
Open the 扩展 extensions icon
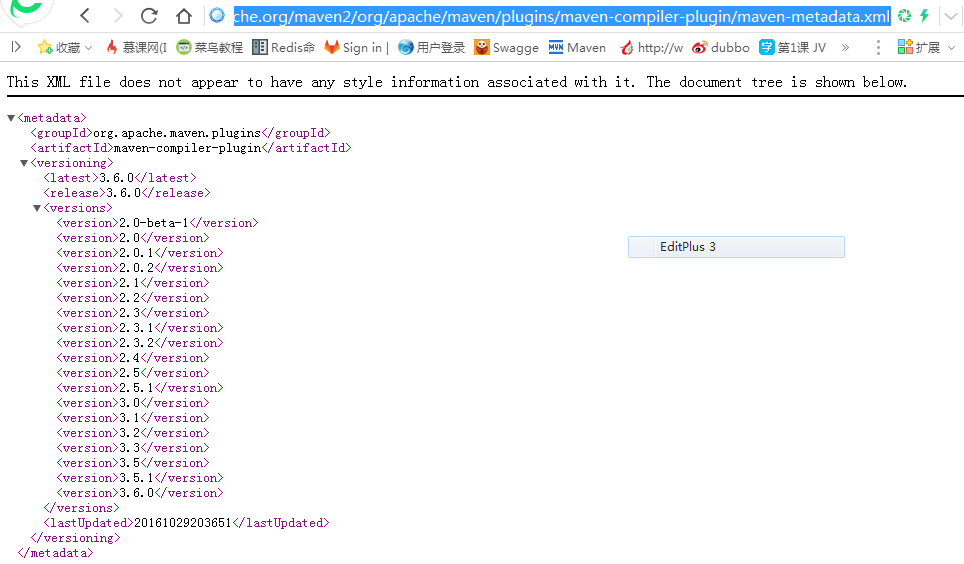(919, 47)
